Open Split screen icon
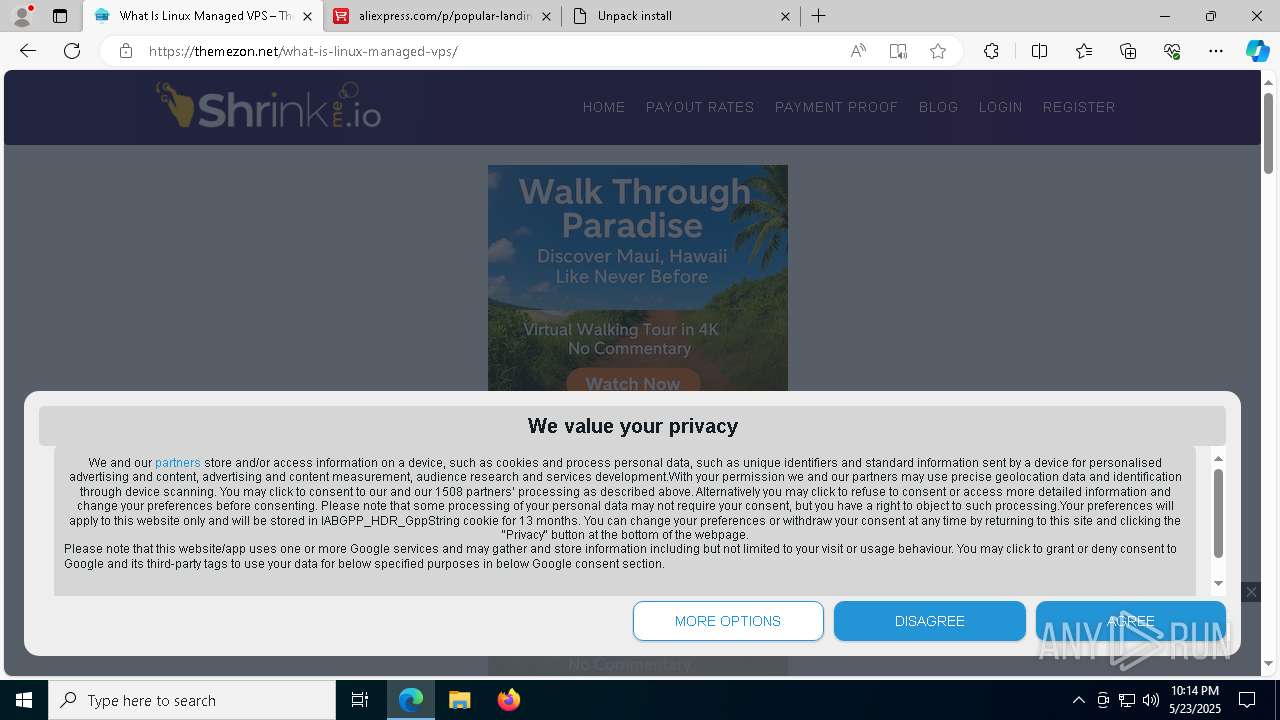 (1039, 51)
